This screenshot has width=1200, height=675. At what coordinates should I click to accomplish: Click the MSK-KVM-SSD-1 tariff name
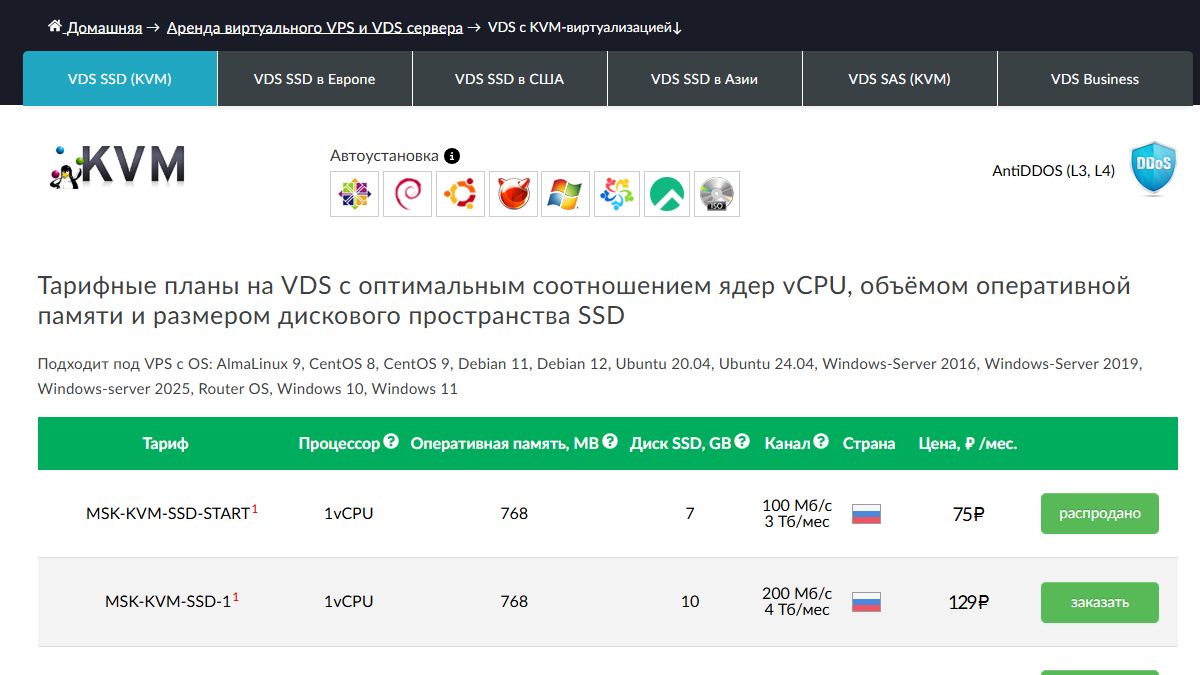point(168,602)
